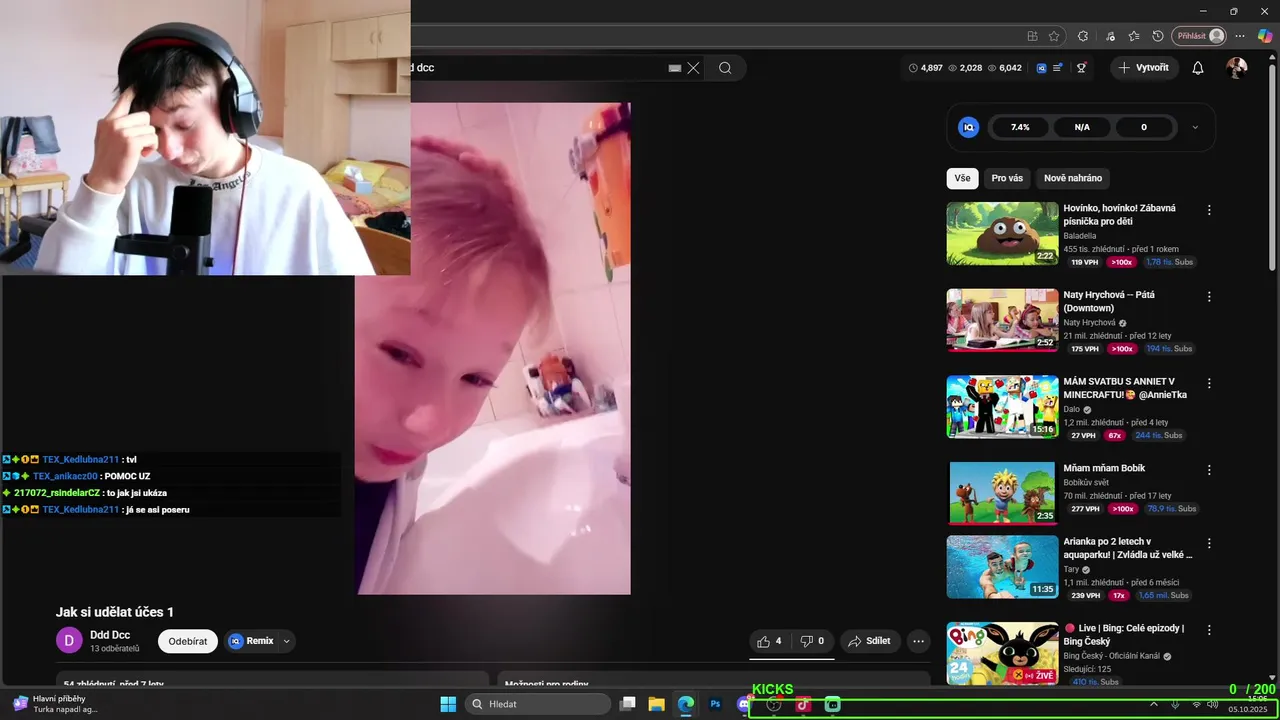Open the vidIQ list icon with blue dot
The image size is (1280, 720).
(x=1058, y=68)
